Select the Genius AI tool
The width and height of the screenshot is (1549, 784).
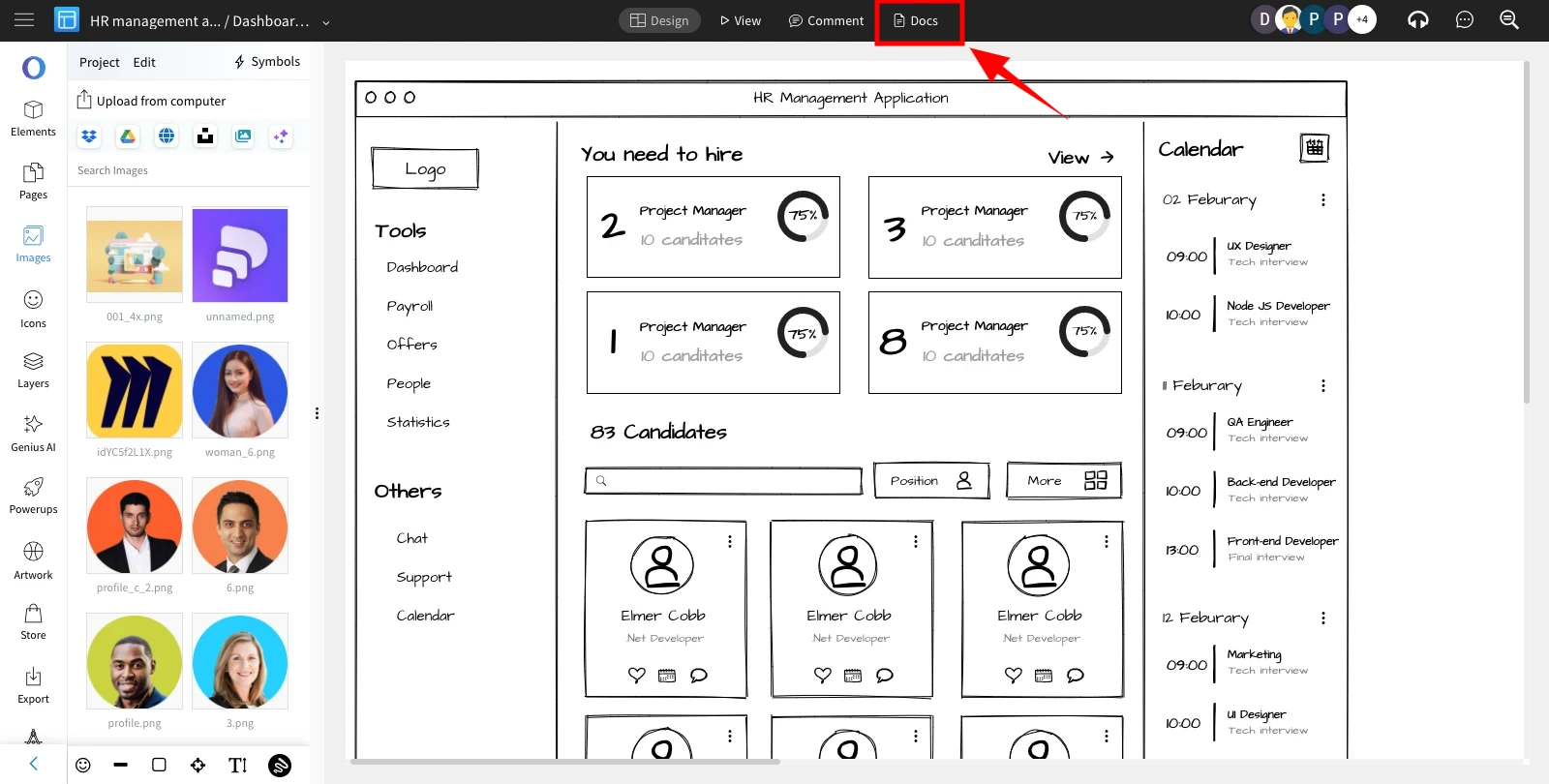33,433
